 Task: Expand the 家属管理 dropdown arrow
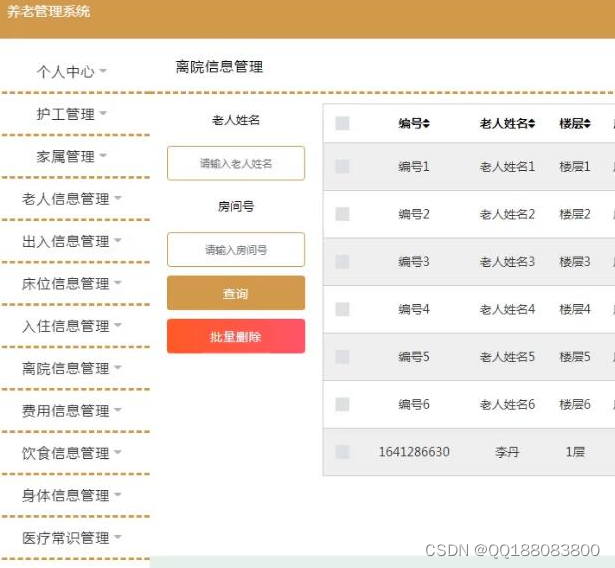(x=103, y=156)
